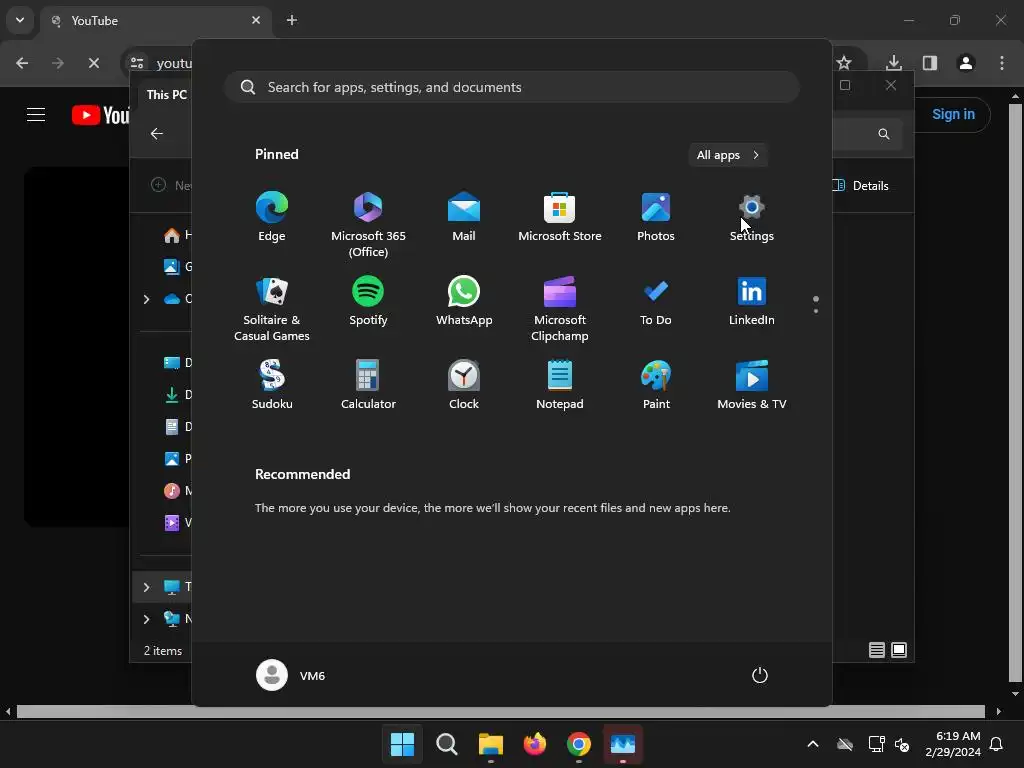The height and width of the screenshot is (768, 1024).
Task: Launch the To Do app
Action: (x=656, y=301)
